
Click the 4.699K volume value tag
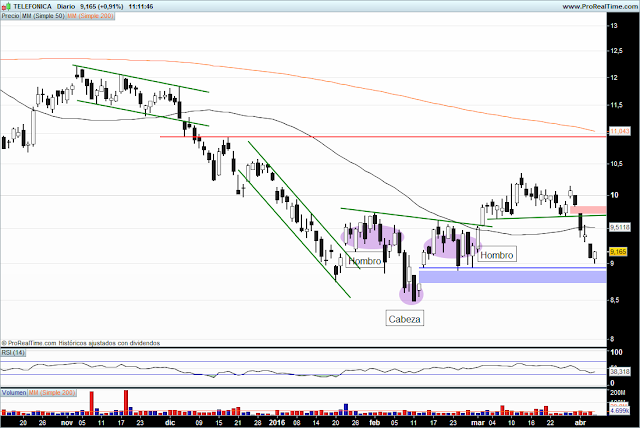620,410
